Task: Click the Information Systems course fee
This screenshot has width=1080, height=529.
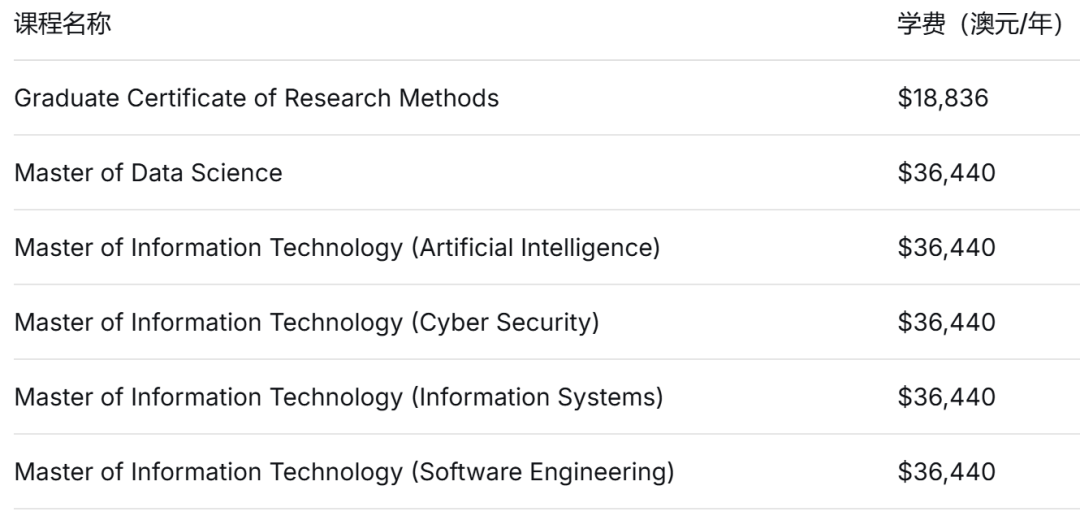Action: pyautogui.click(x=946, y=398)
